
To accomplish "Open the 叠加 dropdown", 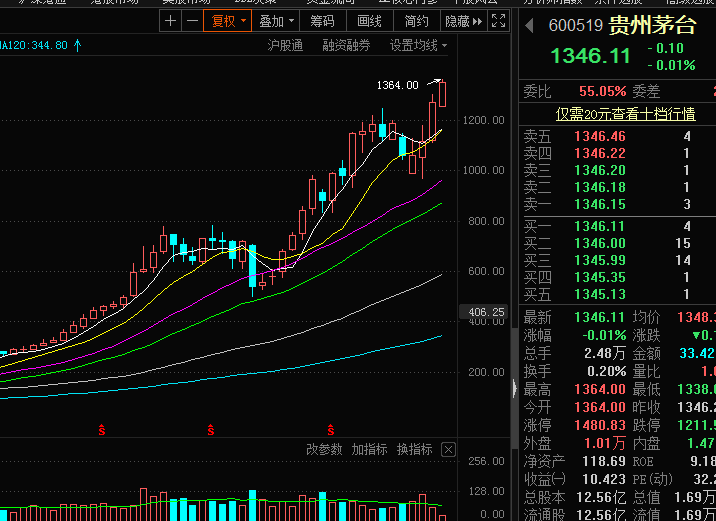I will tap(276, 21).
